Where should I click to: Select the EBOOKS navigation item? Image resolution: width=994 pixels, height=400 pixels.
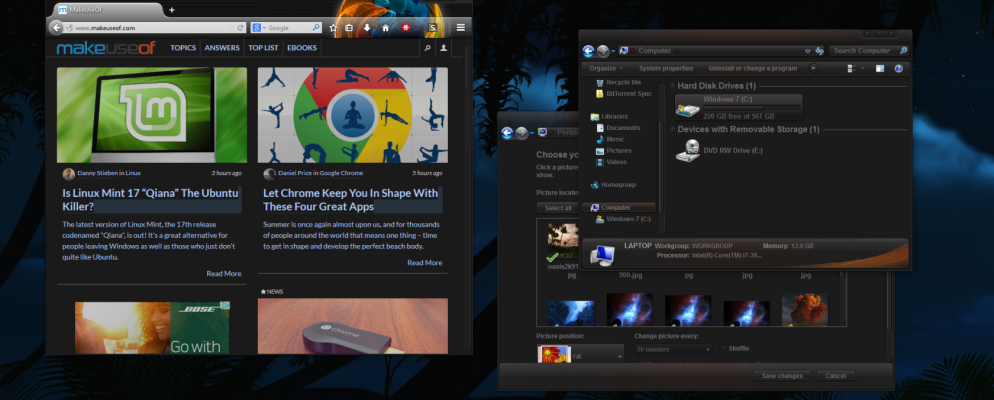(302, 48)
